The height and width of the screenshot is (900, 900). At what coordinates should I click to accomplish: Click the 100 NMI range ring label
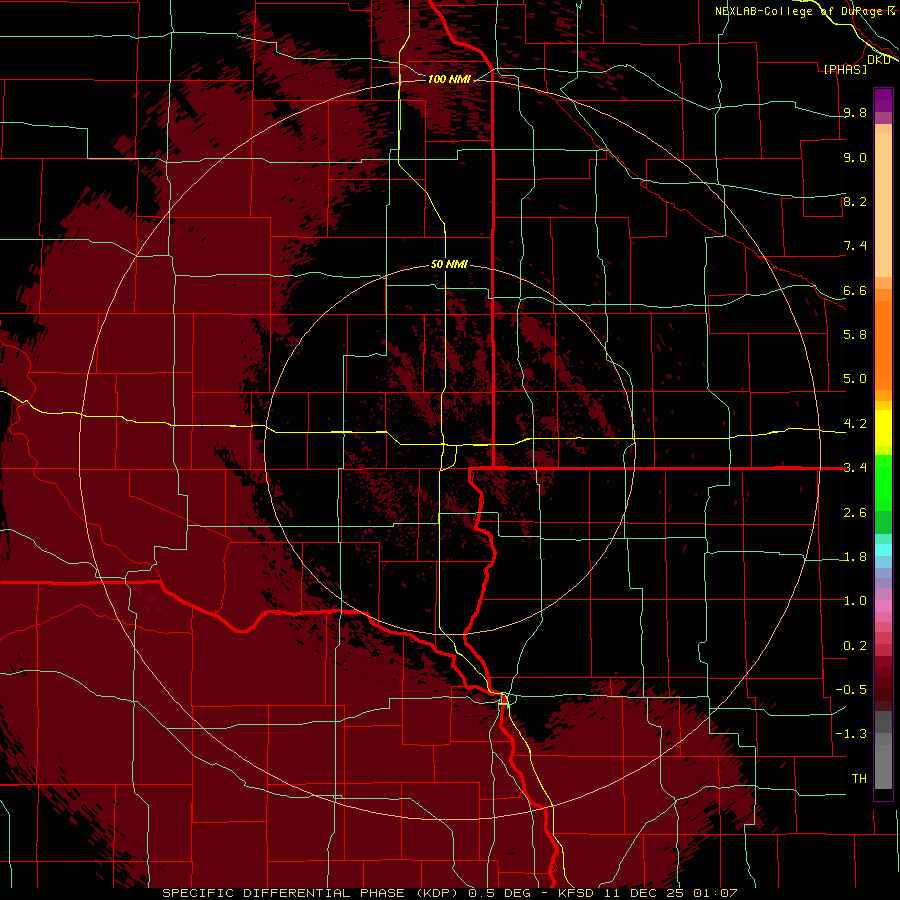tap(449, 79)
